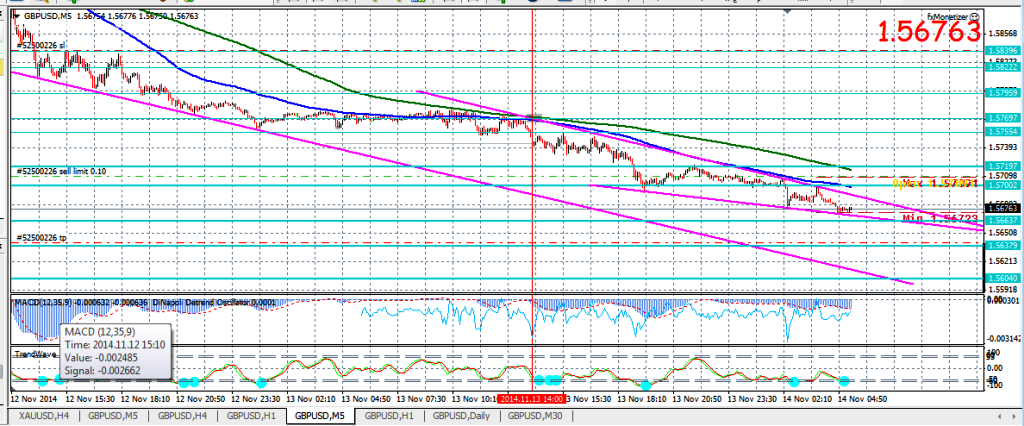Click the 1.57697 cyan price label
The image size is (1024, 426).
pos(1002,118)
